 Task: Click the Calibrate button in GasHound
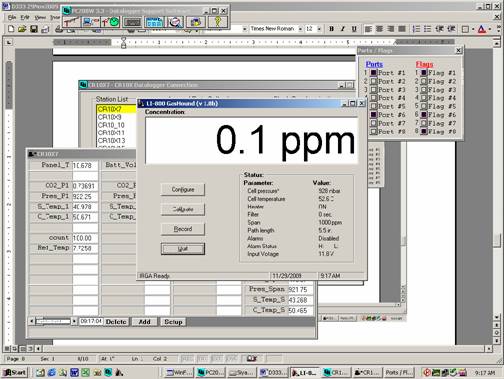tap(183, 209)
